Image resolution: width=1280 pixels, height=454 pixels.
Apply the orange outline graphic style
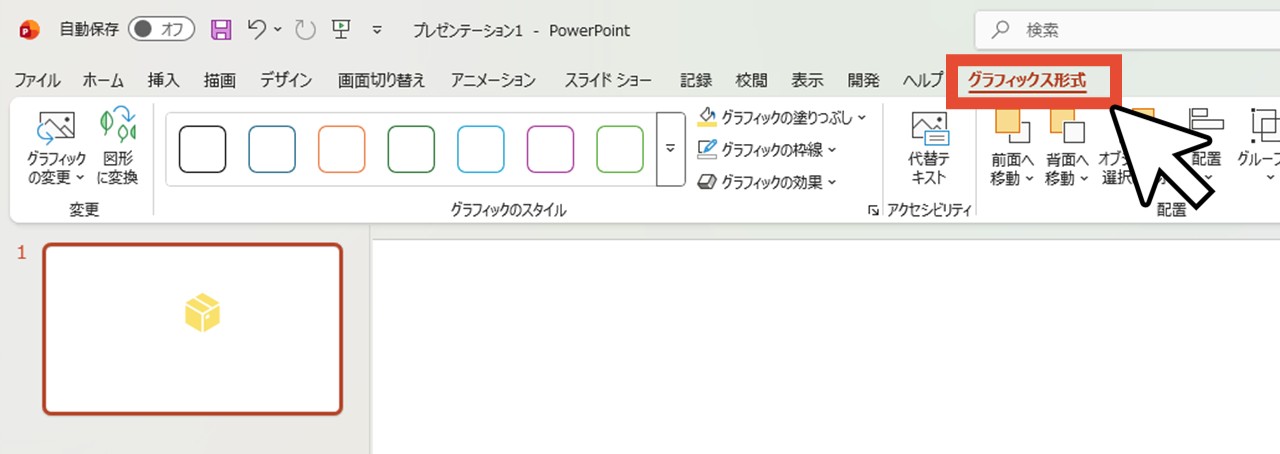coord(341,149)
